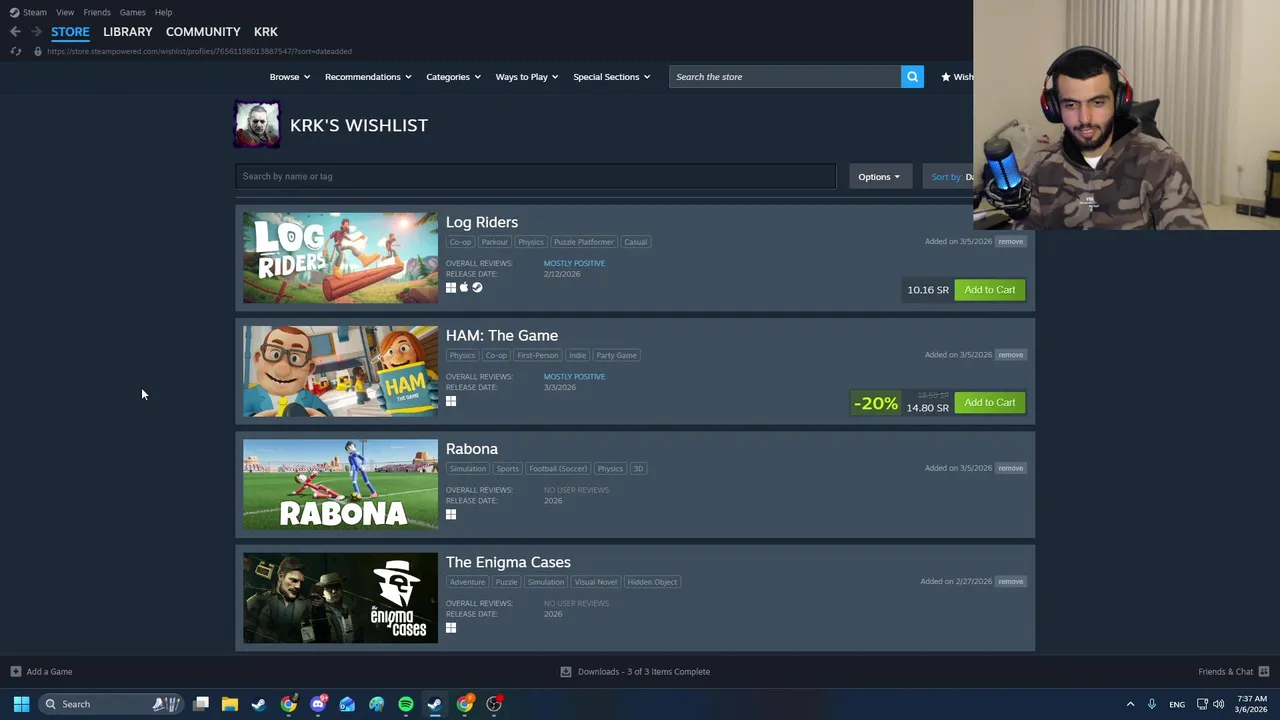Click the Football (Soccer) tag on Rabona
The height and width of the screenshot is (720, 1280).
(558, 468)
